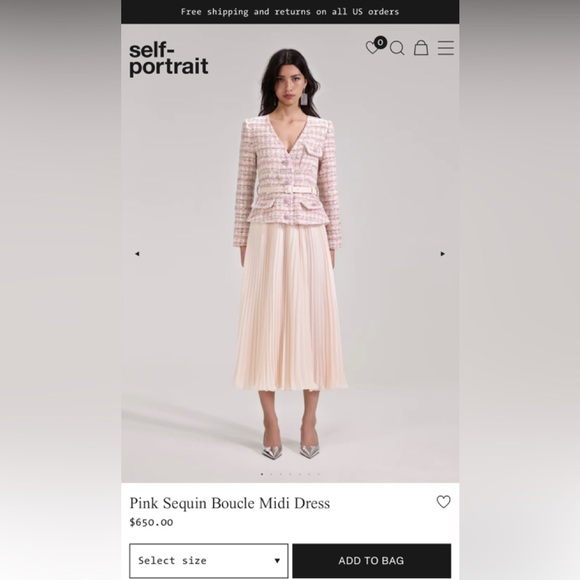Viewport: 580px width, 580px height.
Task: Expand the Select size dropdown
Action: (x=209, y=561)
